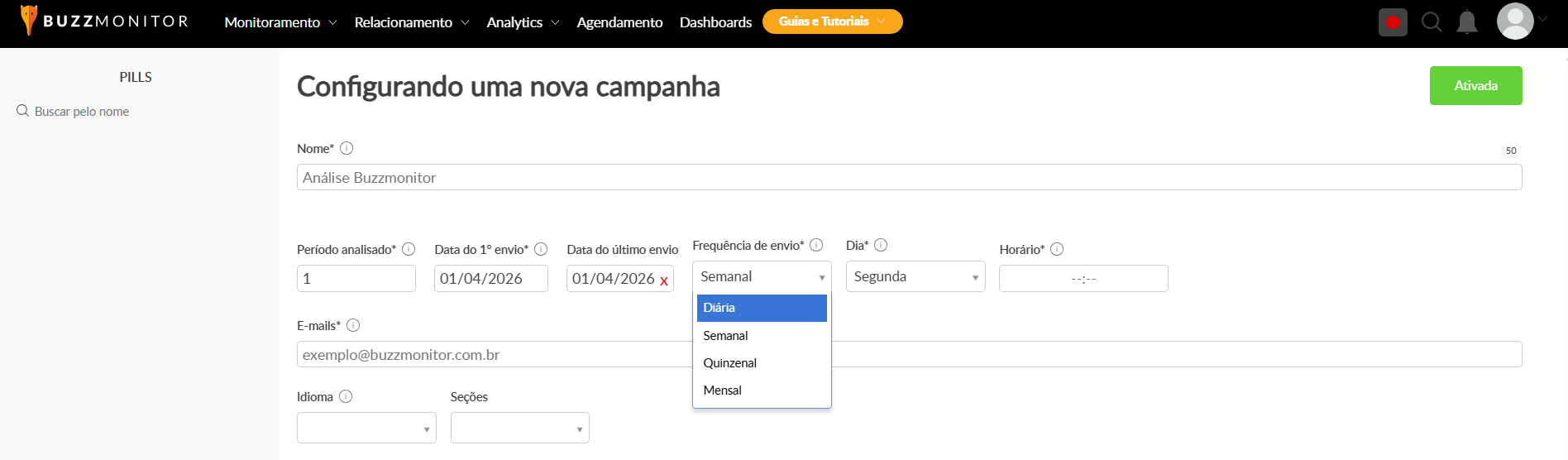The width and height of the screenshot is (1568, 460).
Task: Go to the Dashboards link
Action: click(715, 22)
